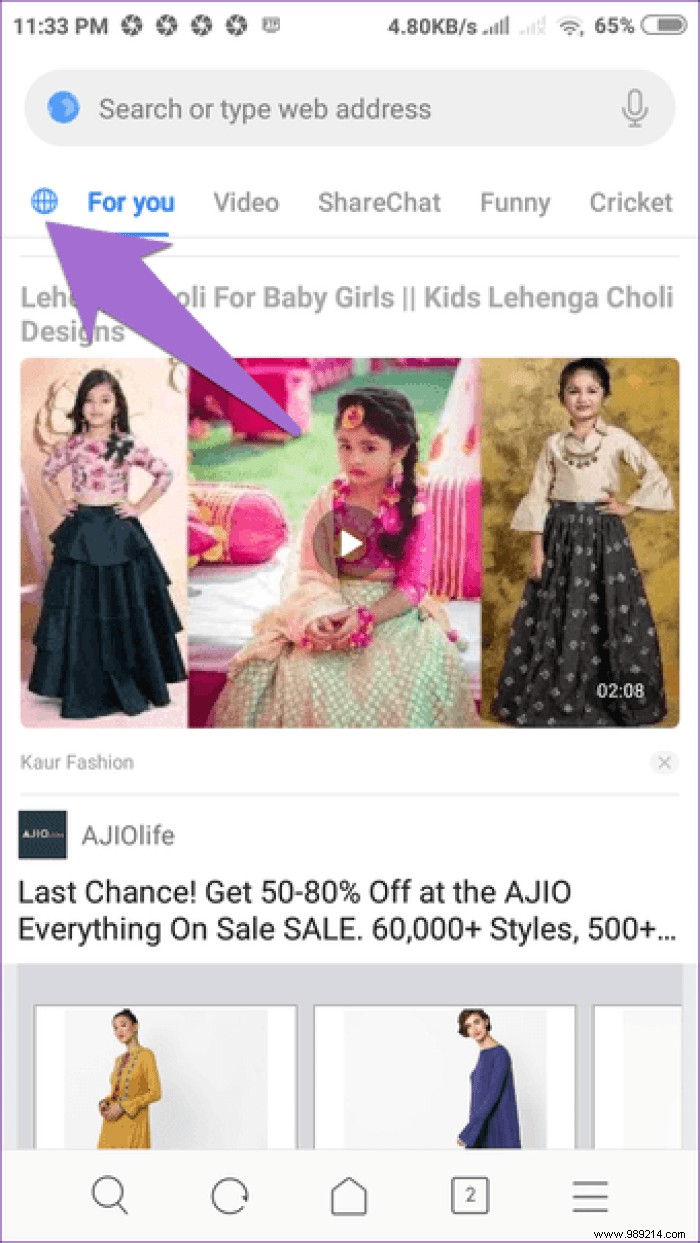This screenshot has height=1243, width=700.
Task: Switch to the Funny tab
Action: coord(515,203)
